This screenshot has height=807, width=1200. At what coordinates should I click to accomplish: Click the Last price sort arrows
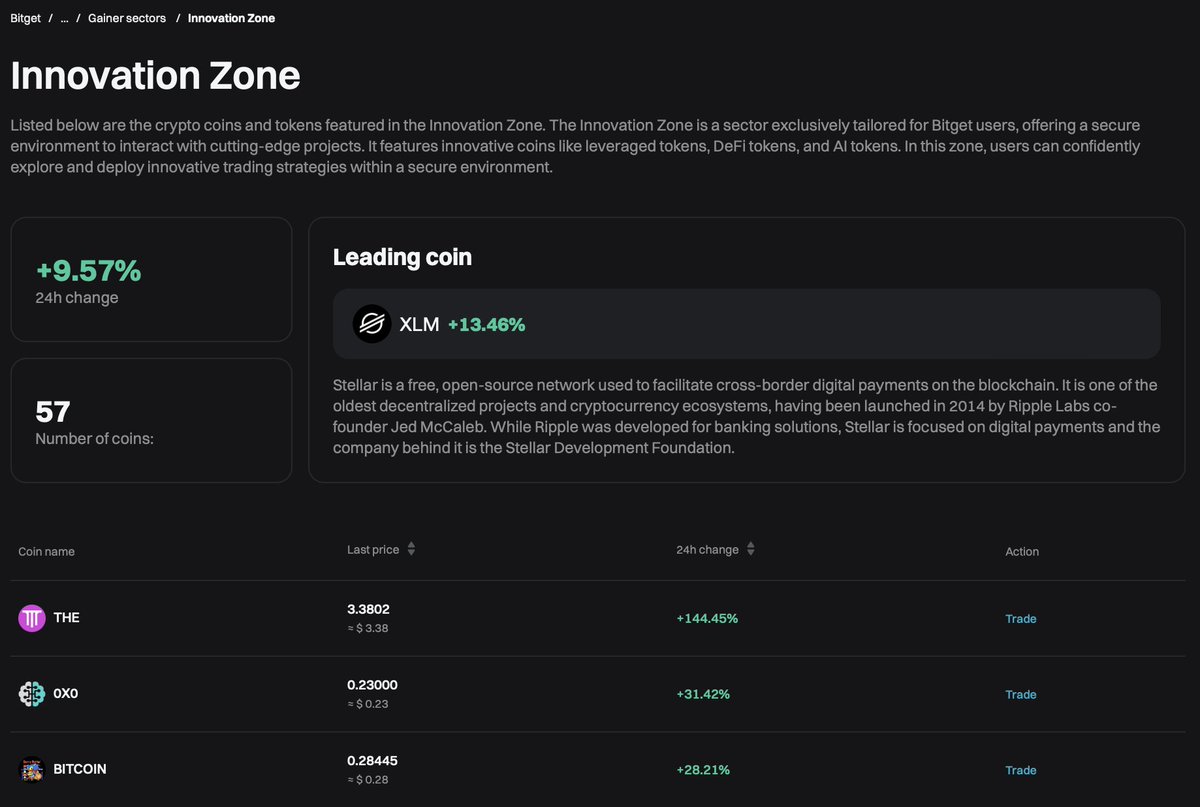tap(411, 548)
